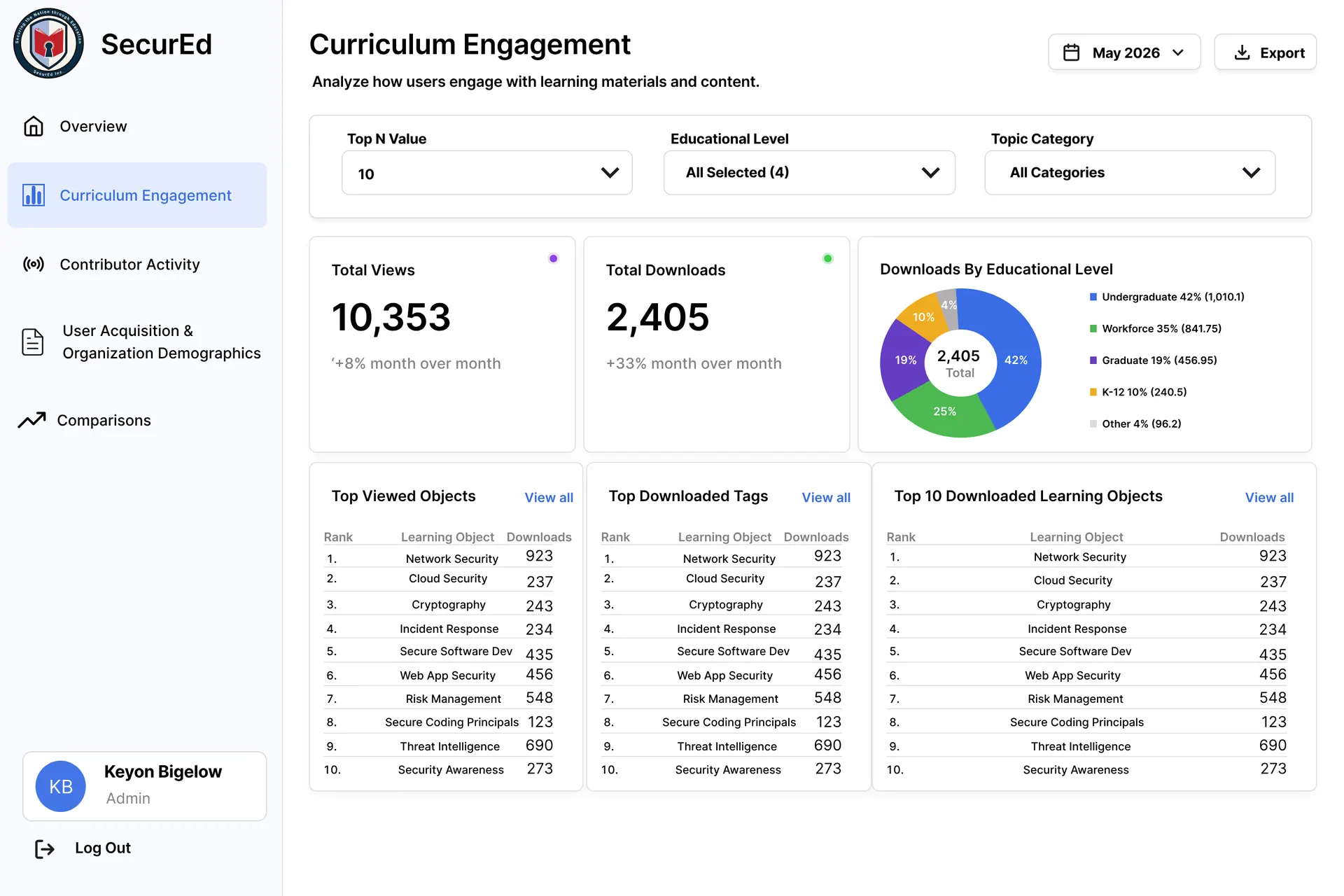Screen dimensions: 1344x896
Task: Click the SecurEd shield logo
Action: pos(48,43)
